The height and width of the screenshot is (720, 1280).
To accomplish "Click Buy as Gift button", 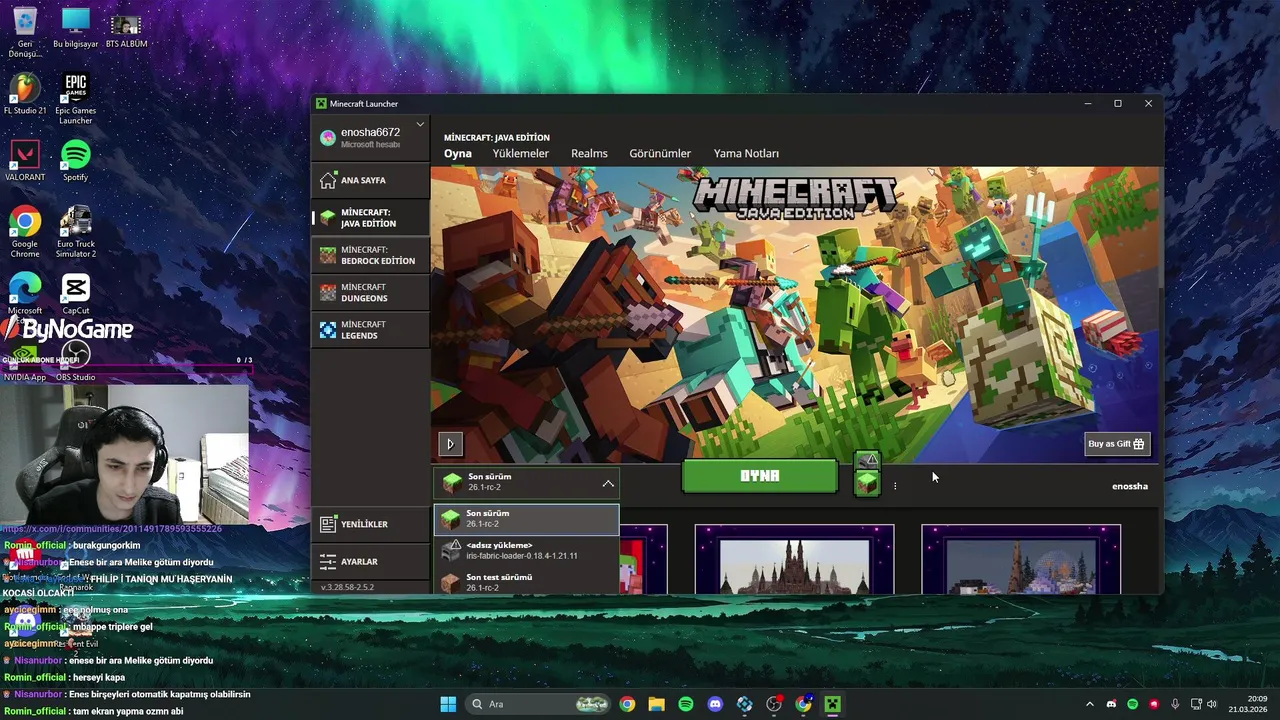I will tap(1117, 444).
